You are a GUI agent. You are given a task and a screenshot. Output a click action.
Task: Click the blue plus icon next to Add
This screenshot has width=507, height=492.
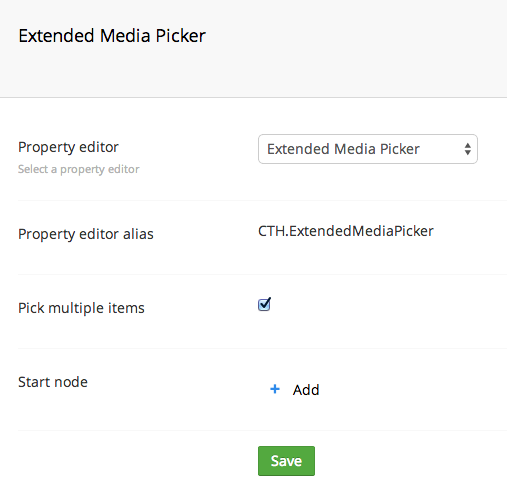[x=275, y=389]
